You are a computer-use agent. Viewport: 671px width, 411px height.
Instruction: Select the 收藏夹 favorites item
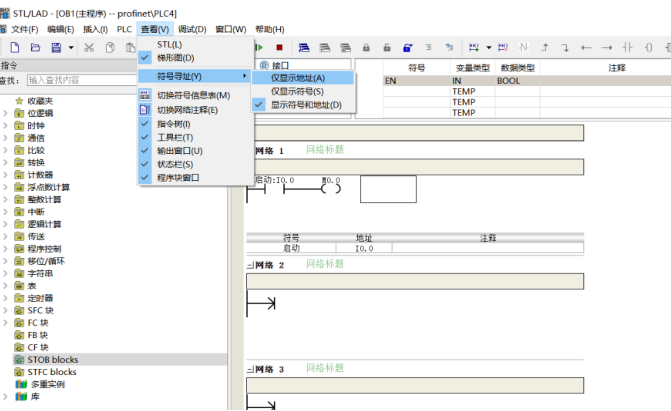[x=40, y=101]
